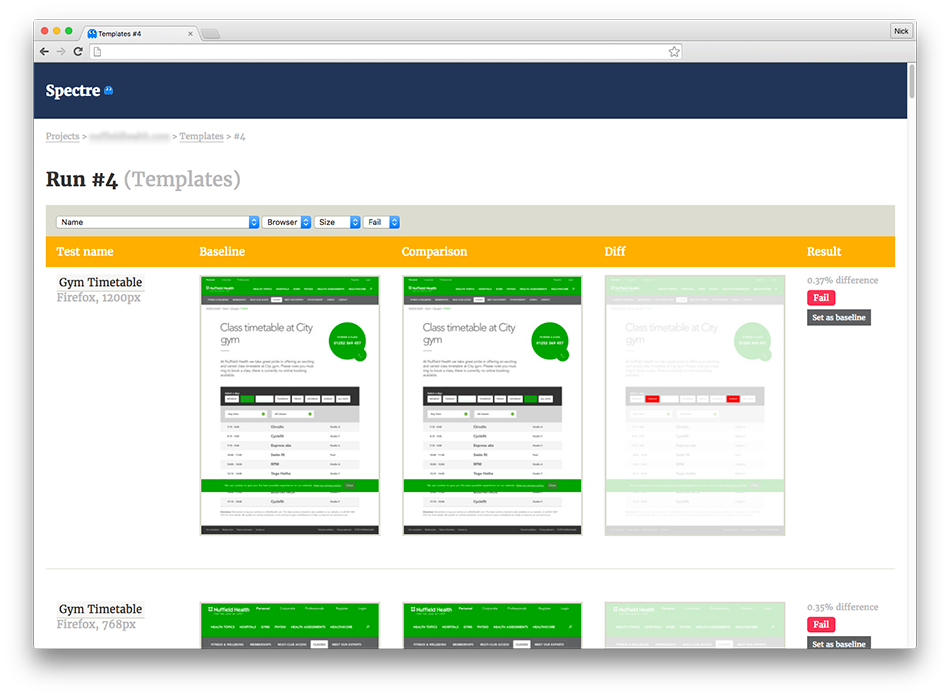The image size is (950, 697).
Task: Open the Browser filter dropdown
Action: [287, 222]
